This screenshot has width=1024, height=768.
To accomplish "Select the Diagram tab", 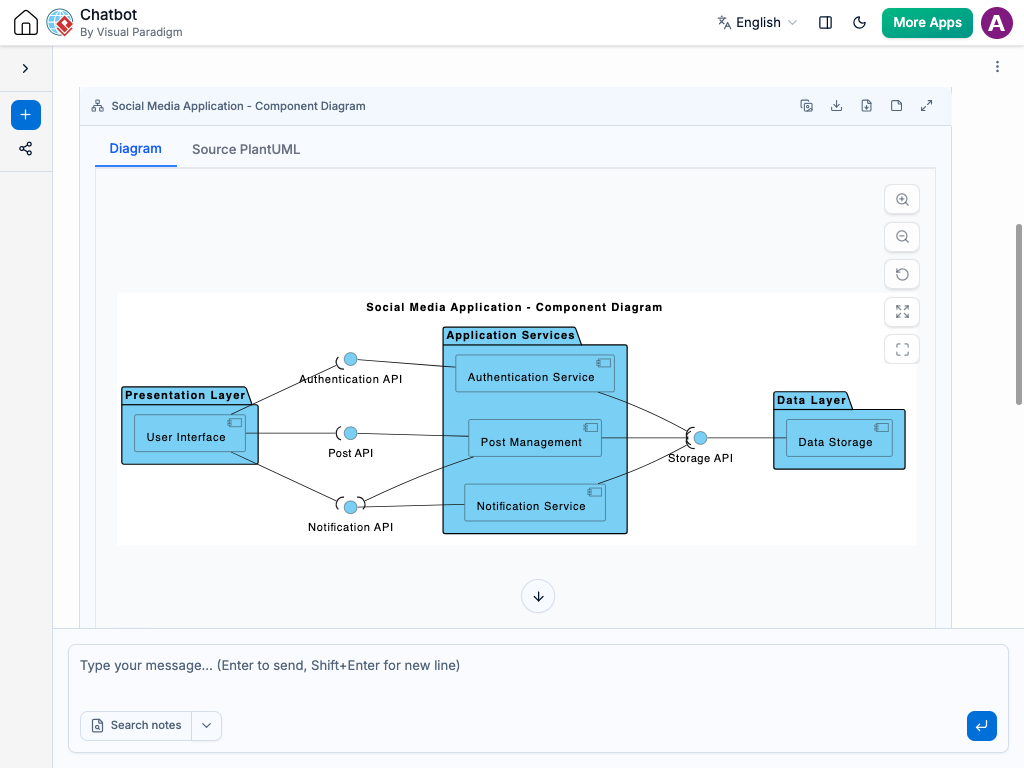I will [135, 149].
